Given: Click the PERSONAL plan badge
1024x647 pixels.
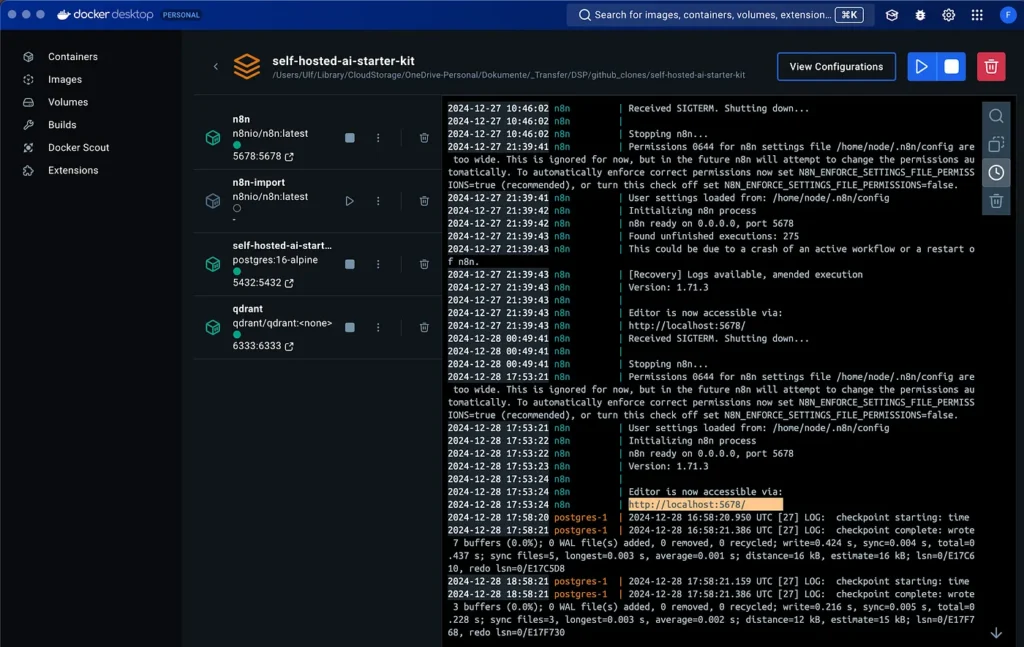Looking at the screenshot, I should click(181, 15).
